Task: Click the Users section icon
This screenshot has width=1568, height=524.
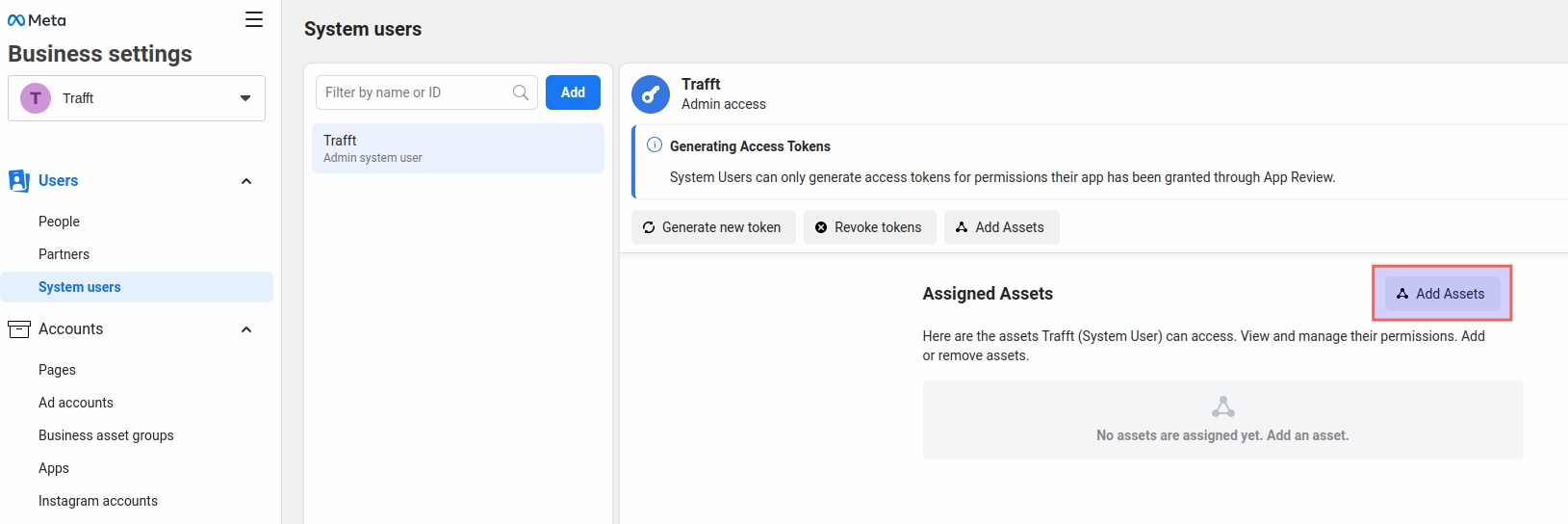Action: (19, 181)
